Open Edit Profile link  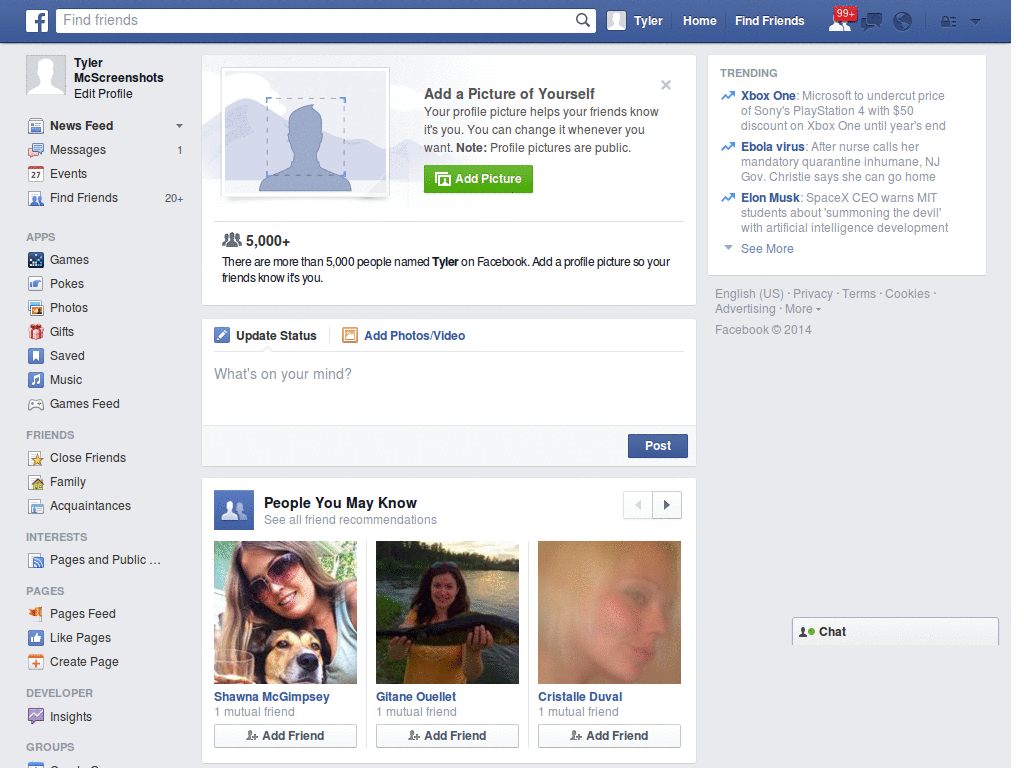pyautogui.click(x=103, y=94)
